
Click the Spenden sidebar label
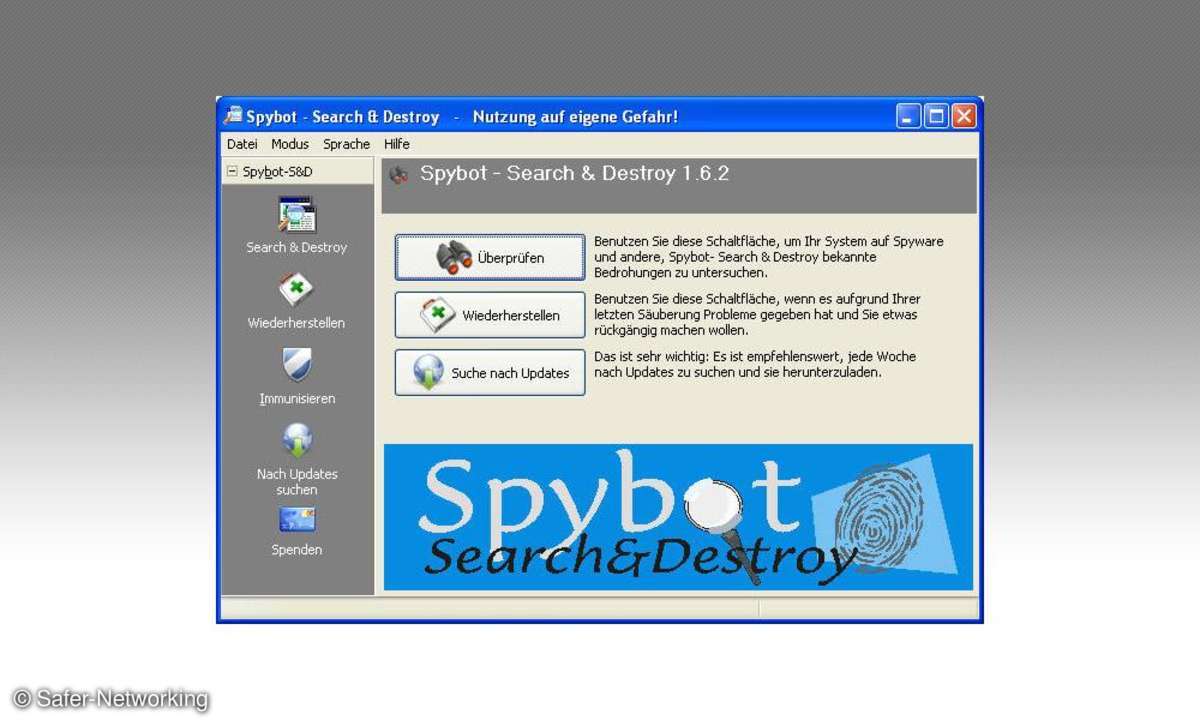tap(297, 550)
